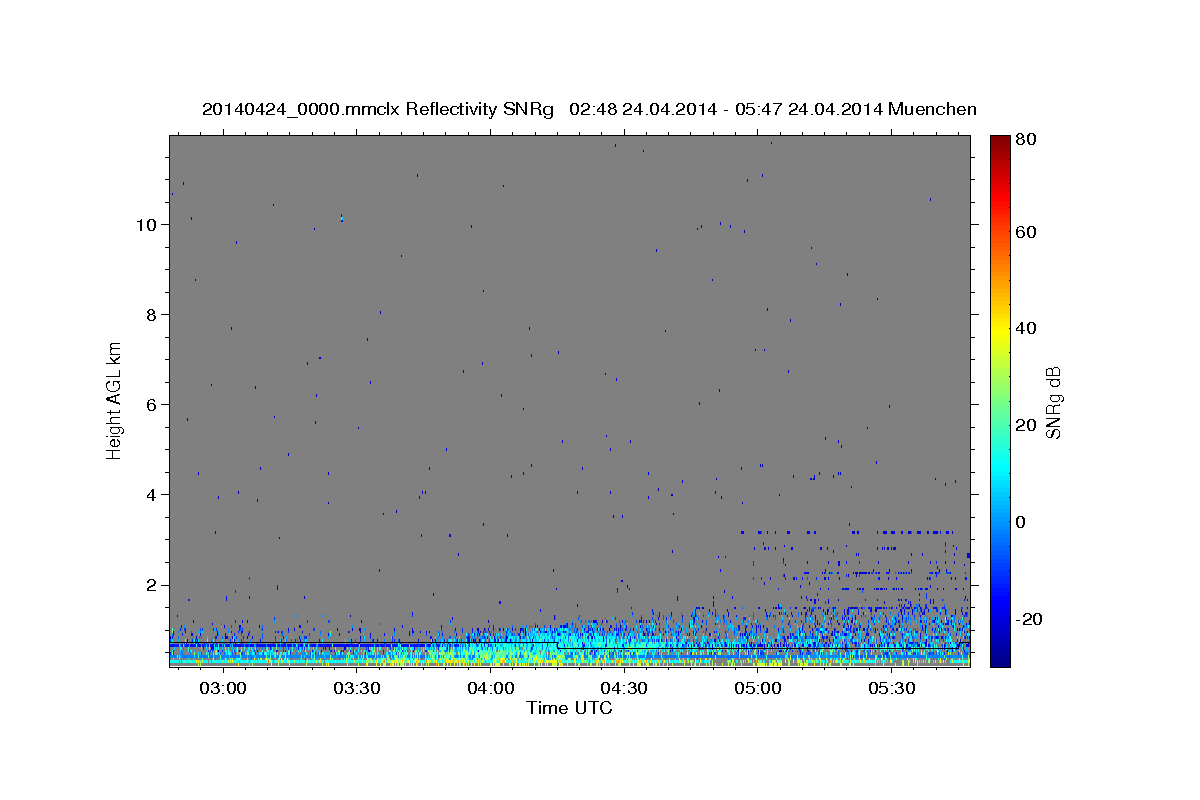Click the height tick label 6
1200x800 pixels.
(x=150, y=405)
